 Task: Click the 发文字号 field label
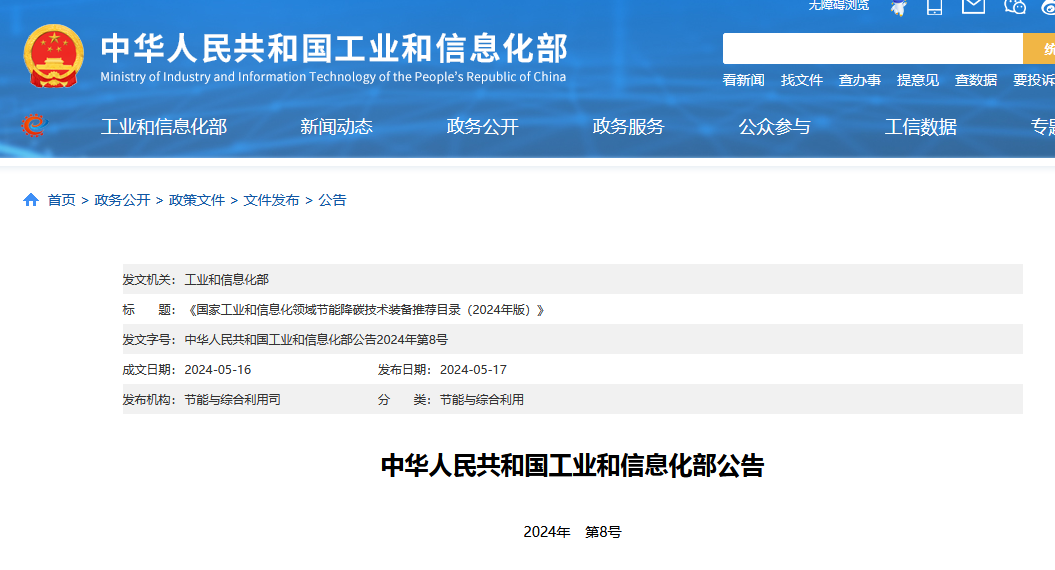[x=149, y=340]
